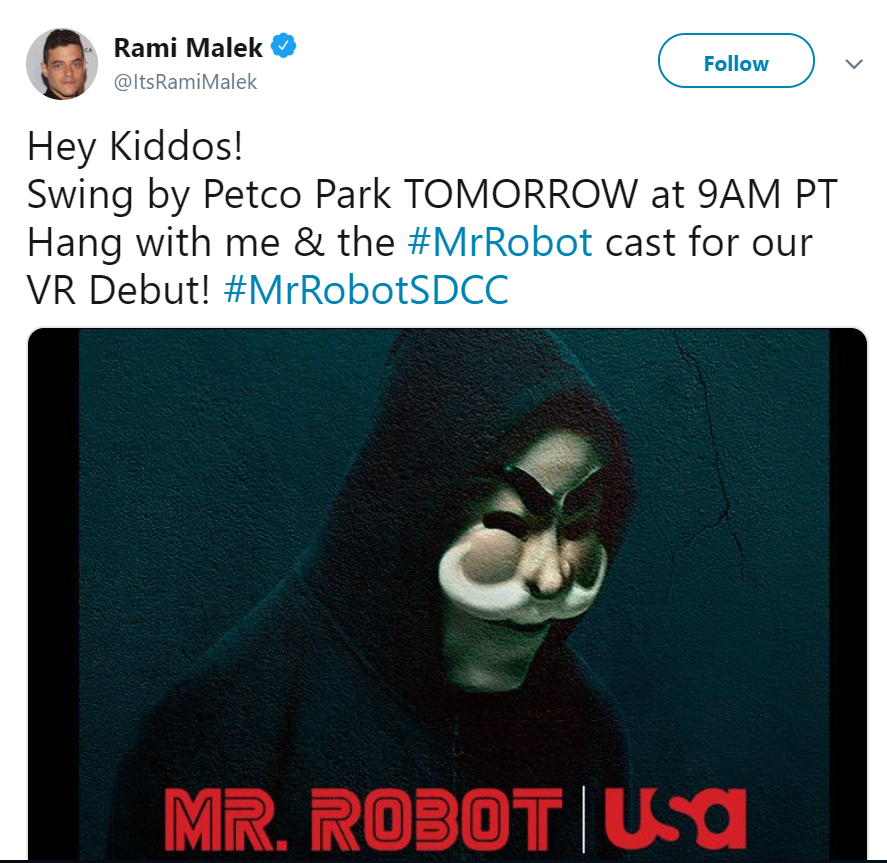Open Rami Malek's profile avatar

click(x=62, y=64)
